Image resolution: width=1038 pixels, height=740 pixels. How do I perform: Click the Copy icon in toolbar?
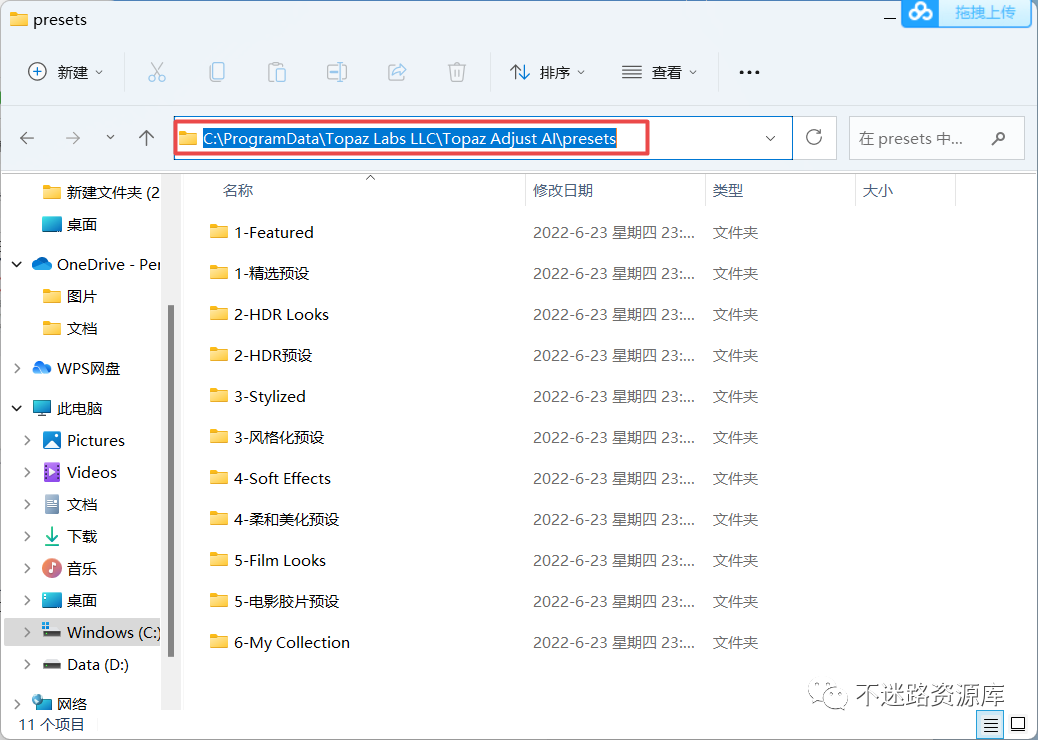(x=216, y=72)
